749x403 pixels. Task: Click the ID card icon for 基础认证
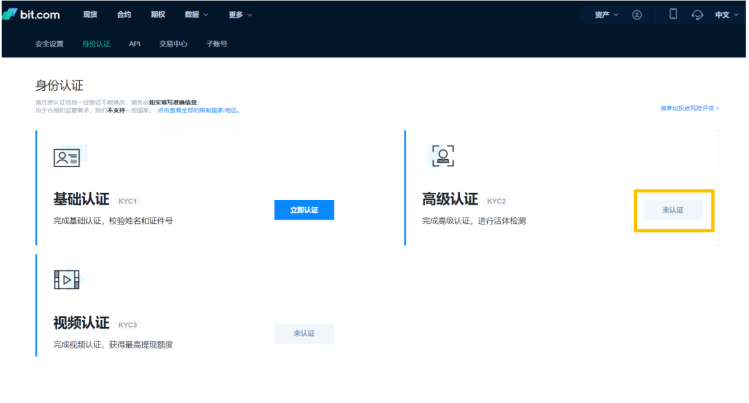67,157
